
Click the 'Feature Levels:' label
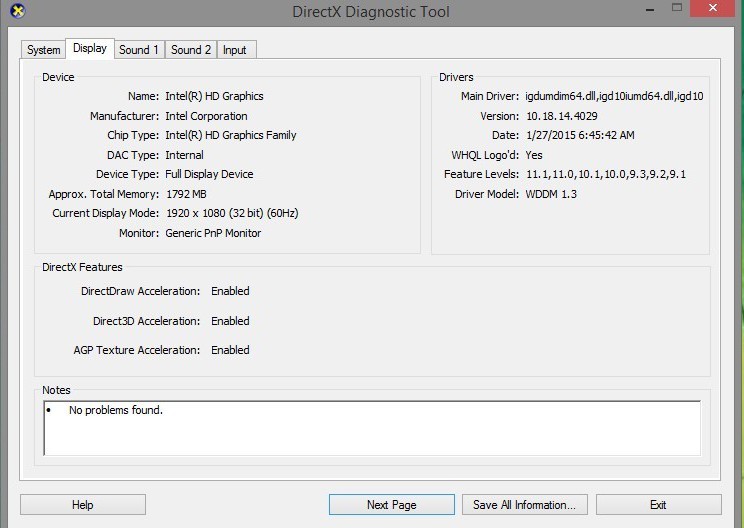[x=481, y=174]
